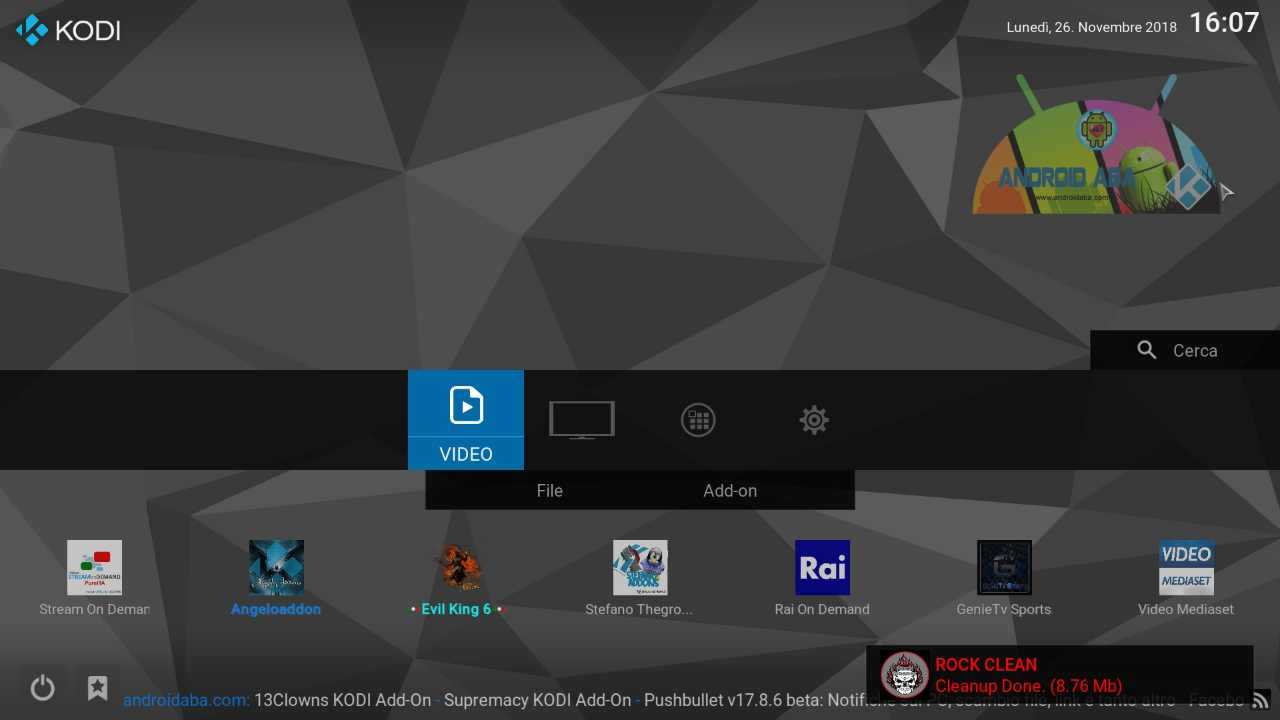1280x720 pixels.
Task: Launch the Angeloaddon add-on icon
Action: point(276,568)
